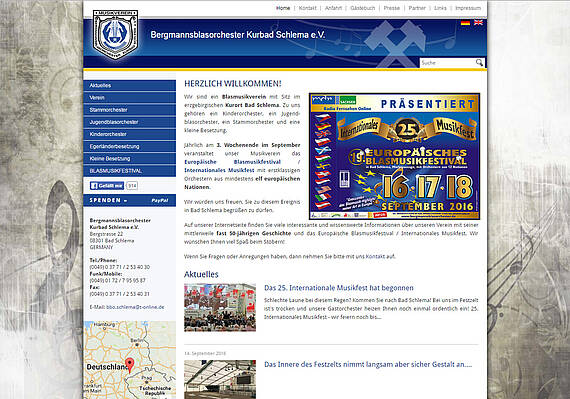
Task: Select Kleine Besetzung in the sidebar
Action: coord(129,158)
